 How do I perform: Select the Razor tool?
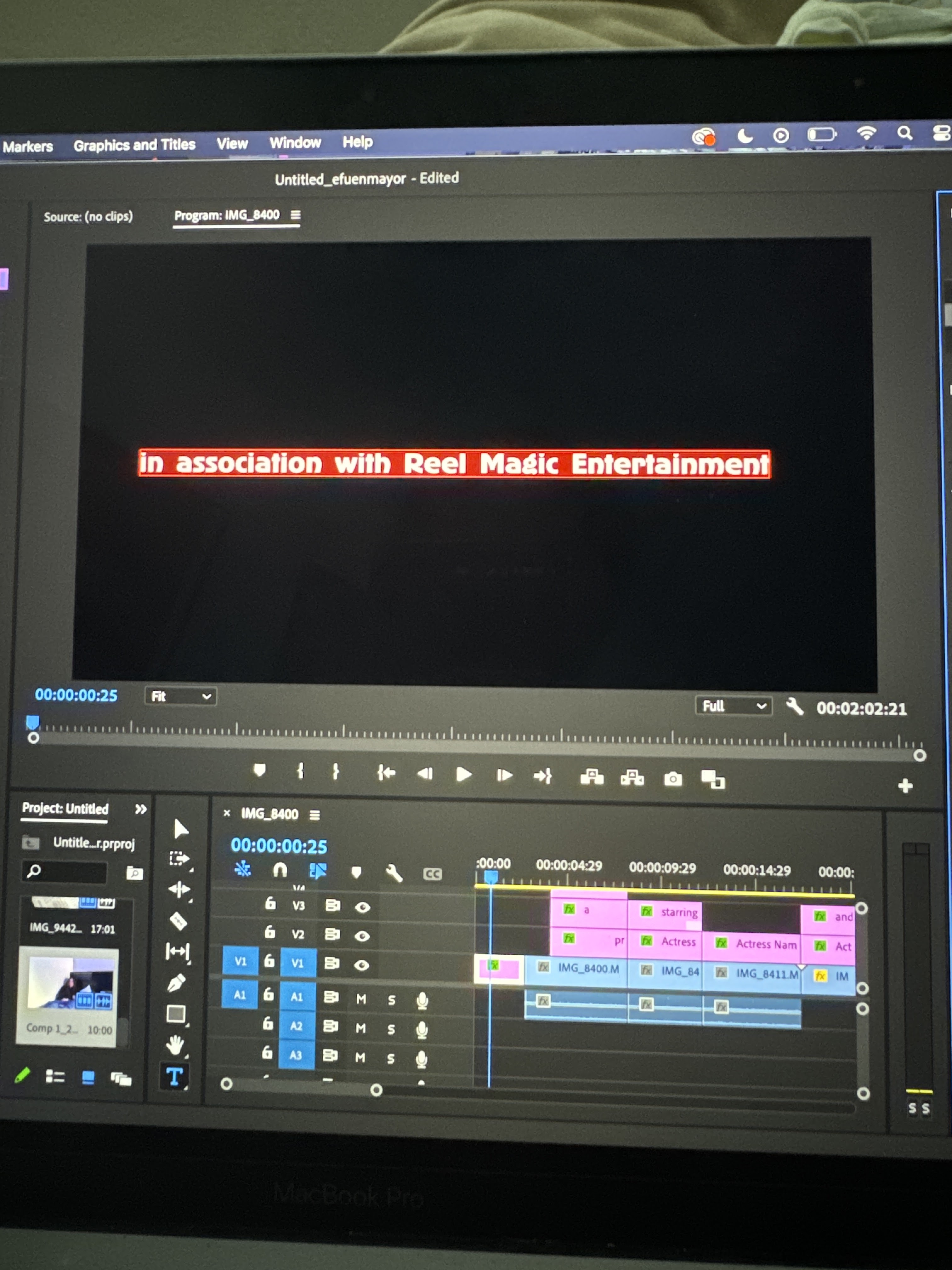coord(178,921)
